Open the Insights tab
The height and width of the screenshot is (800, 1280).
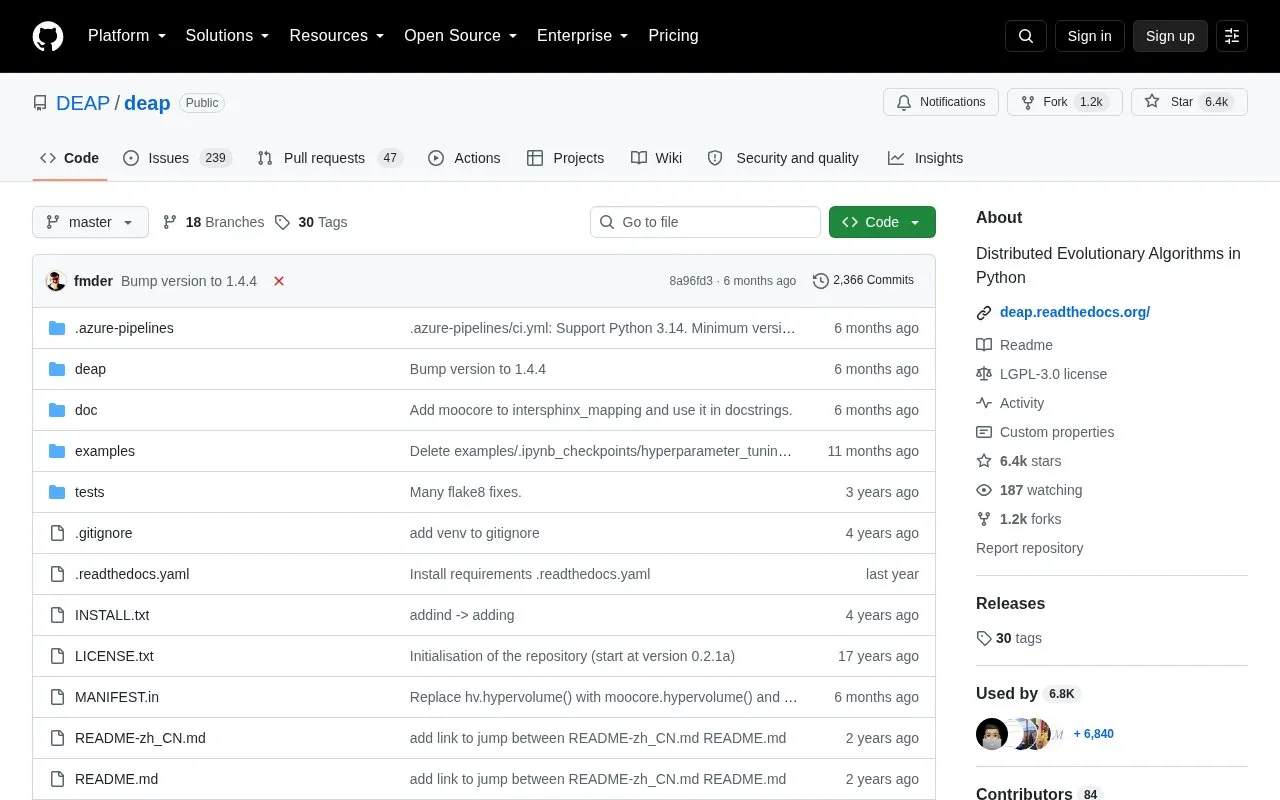(925, 158)
